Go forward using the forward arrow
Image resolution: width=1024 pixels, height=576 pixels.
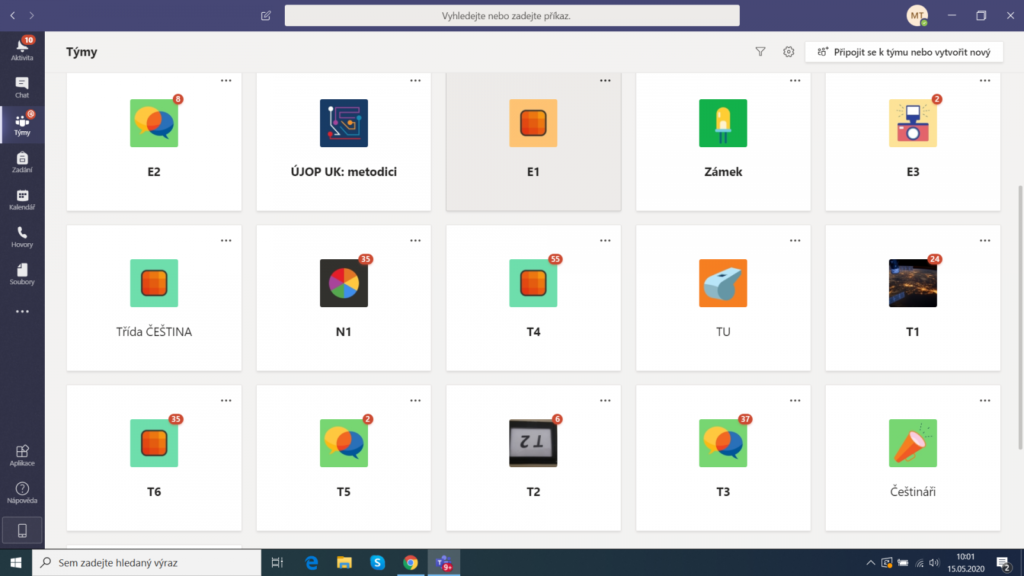coord(31,16)
